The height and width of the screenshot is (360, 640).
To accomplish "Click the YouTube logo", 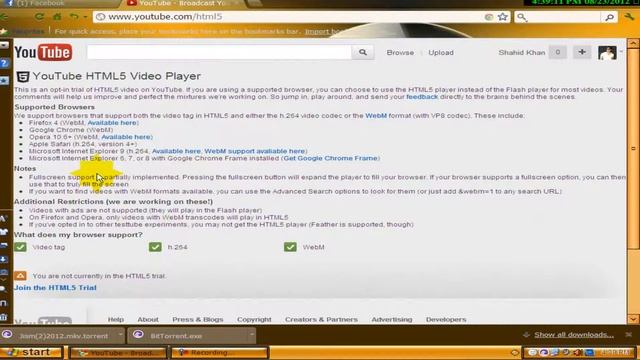I will (x=43, y=52).
